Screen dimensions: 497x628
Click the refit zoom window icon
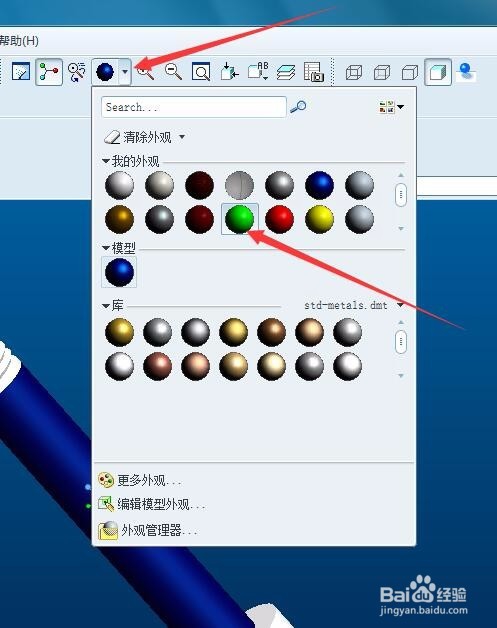pyautogui.click(x=201, y=72)
